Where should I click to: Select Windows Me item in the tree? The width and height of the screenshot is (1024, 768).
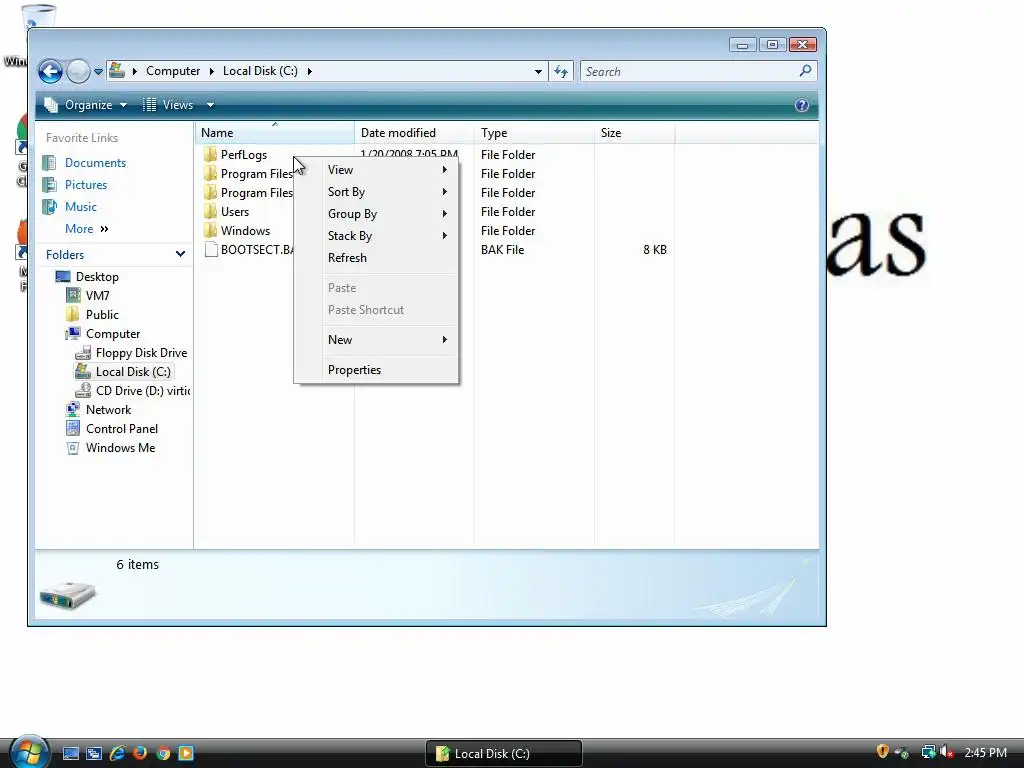120,447
